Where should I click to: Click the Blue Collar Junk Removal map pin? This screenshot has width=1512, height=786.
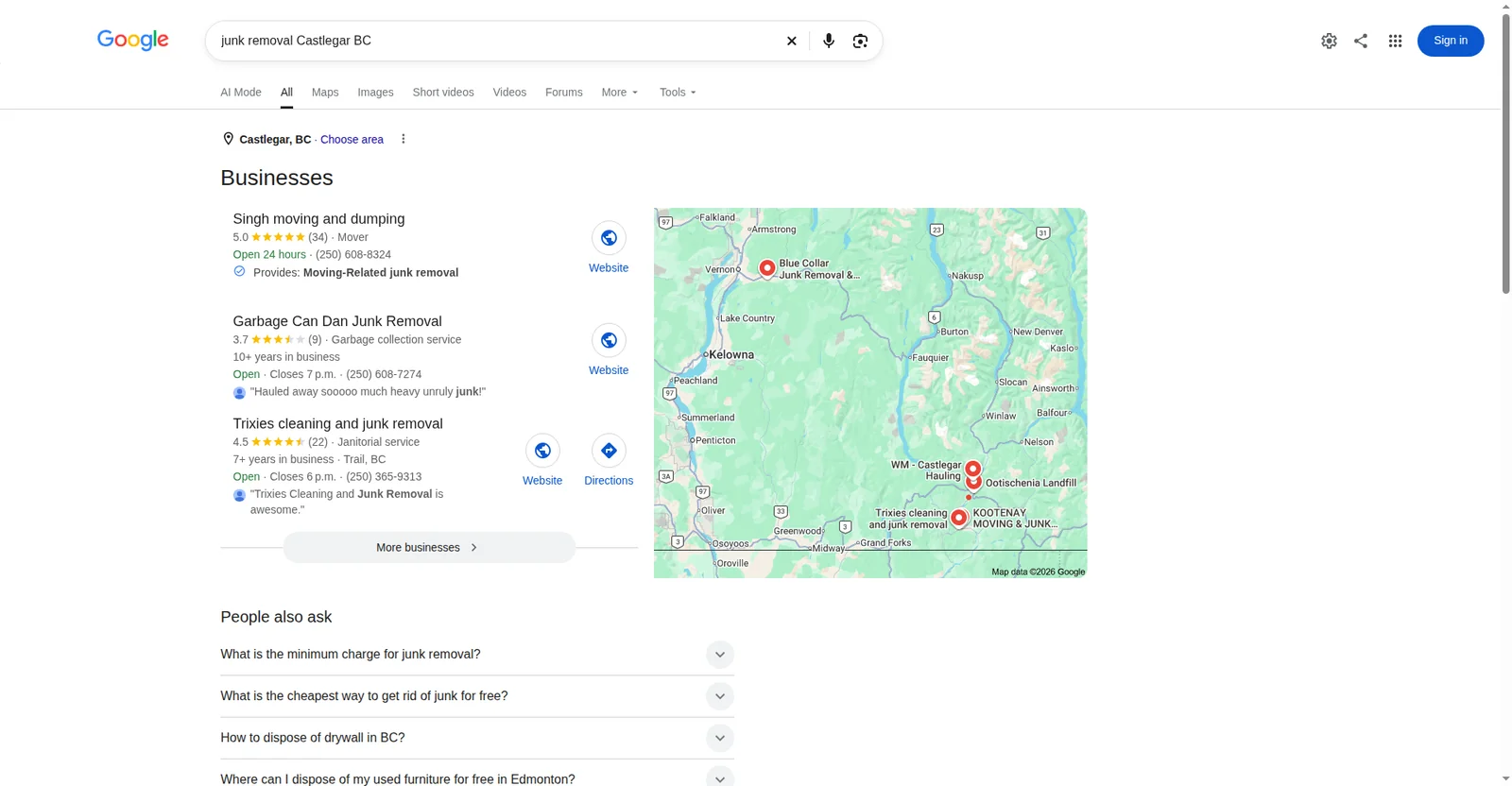pos(767,268)
